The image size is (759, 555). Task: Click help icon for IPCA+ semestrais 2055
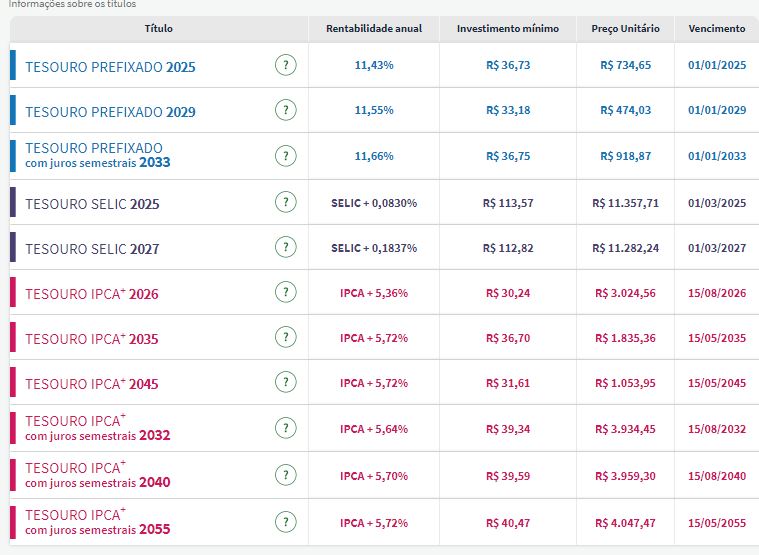tap(286, 522)
